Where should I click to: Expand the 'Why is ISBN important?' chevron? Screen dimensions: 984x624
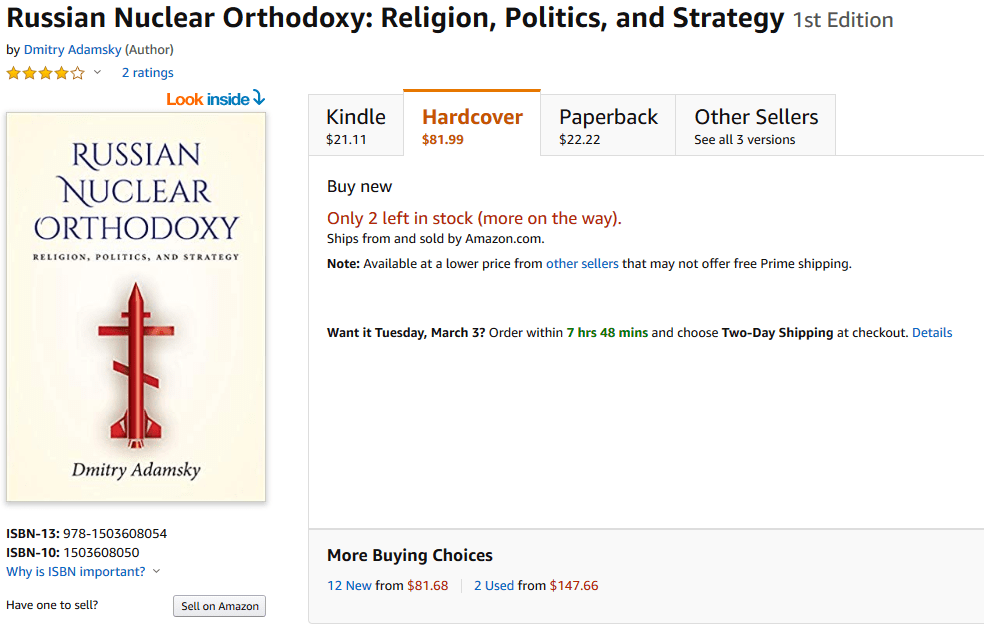click(x=157, y=572)
